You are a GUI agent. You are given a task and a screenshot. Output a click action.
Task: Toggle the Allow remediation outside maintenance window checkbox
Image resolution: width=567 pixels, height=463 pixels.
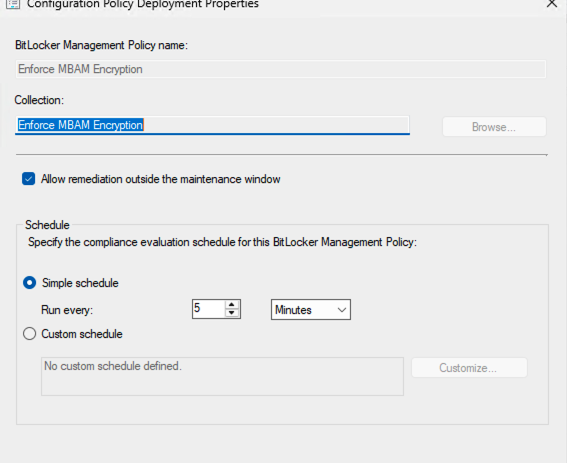pos(29,179)
